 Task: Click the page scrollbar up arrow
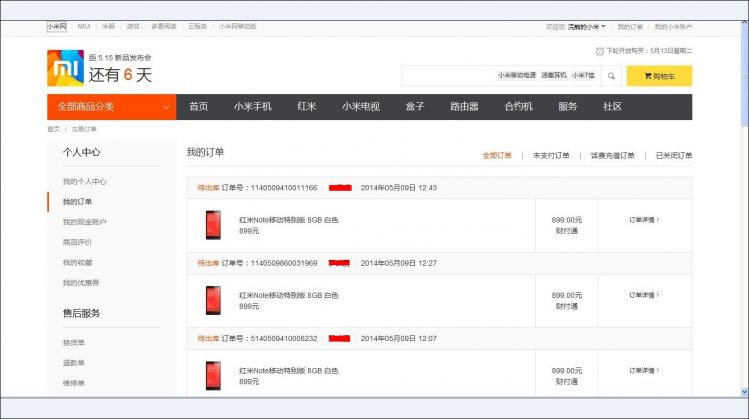click(744, 22)
